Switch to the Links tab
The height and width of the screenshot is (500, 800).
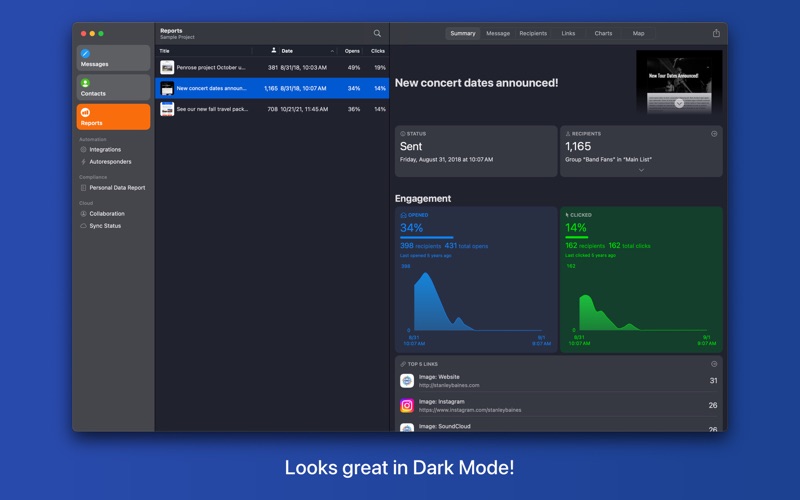[x=568, y=33]
